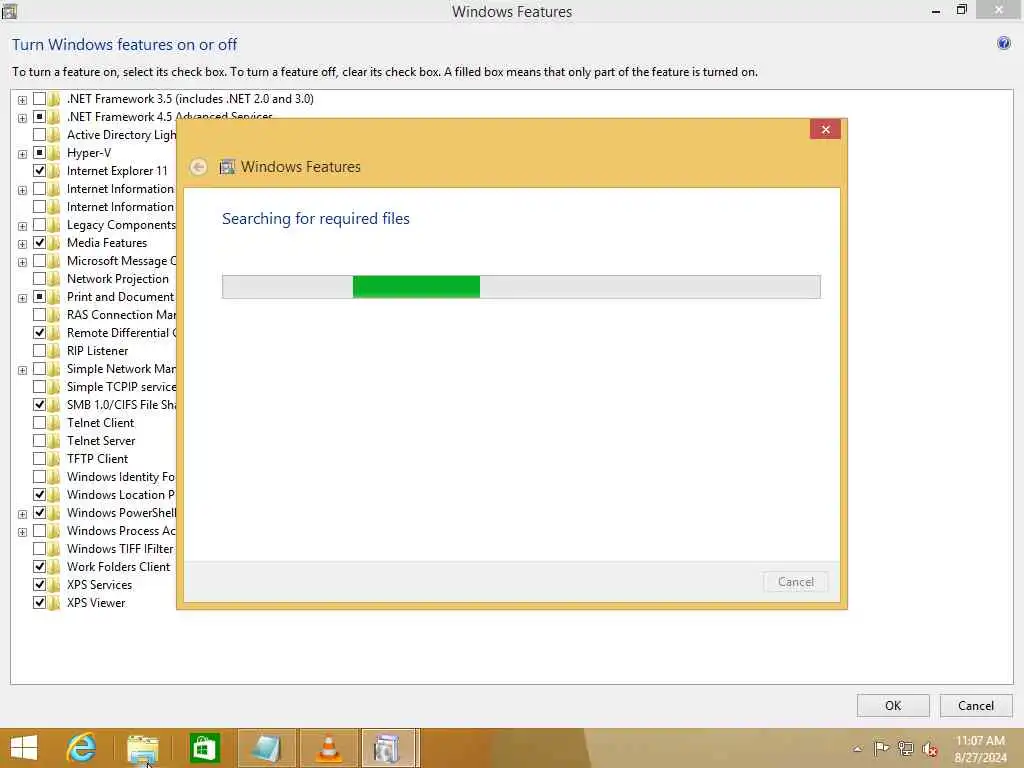
Task: Open Action Center flag icon
Action: pos(881,748)
